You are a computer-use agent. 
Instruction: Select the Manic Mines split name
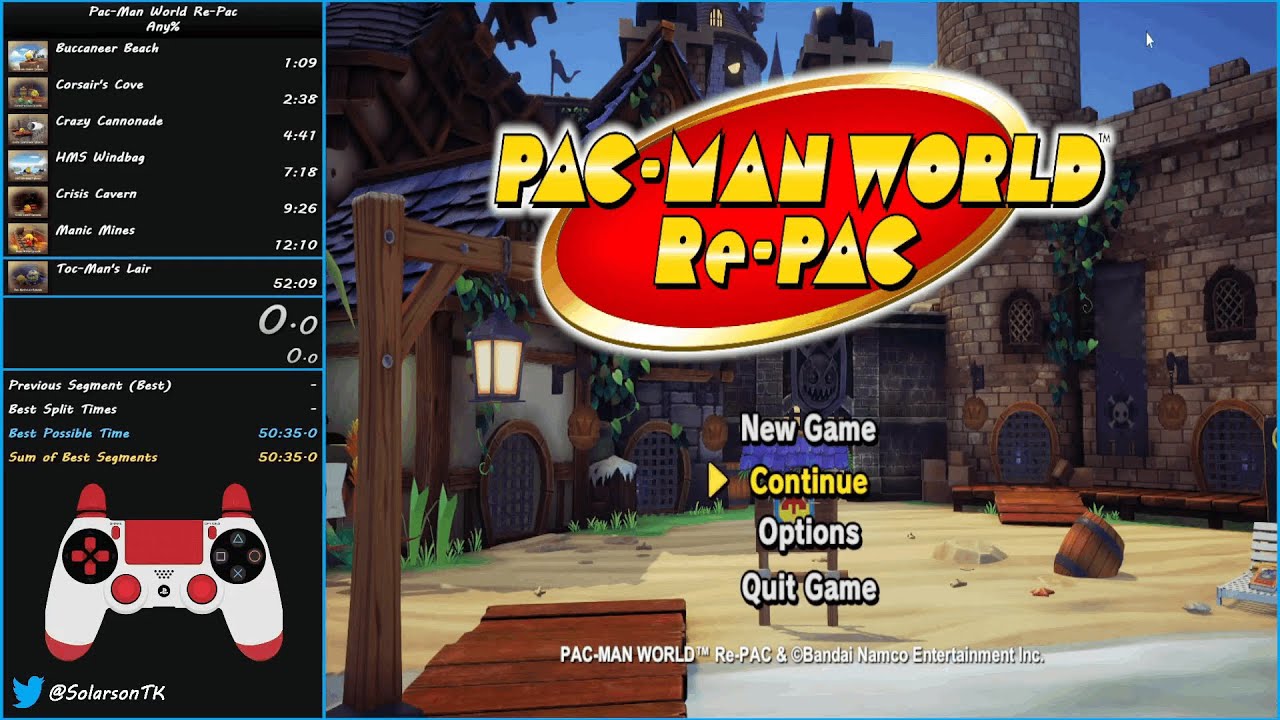pos(95,230)
